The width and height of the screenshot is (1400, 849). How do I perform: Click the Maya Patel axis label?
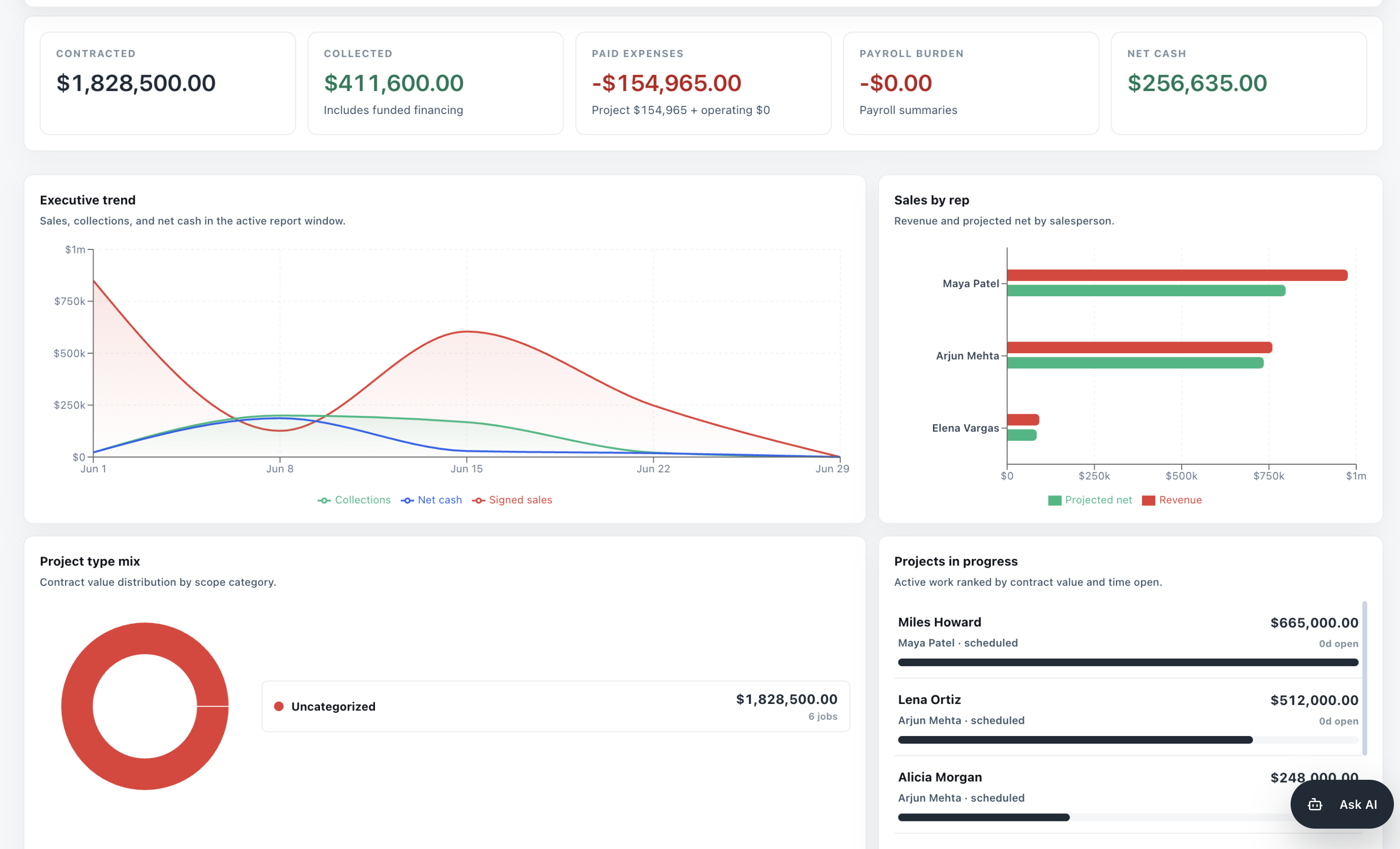coord(971,283)
